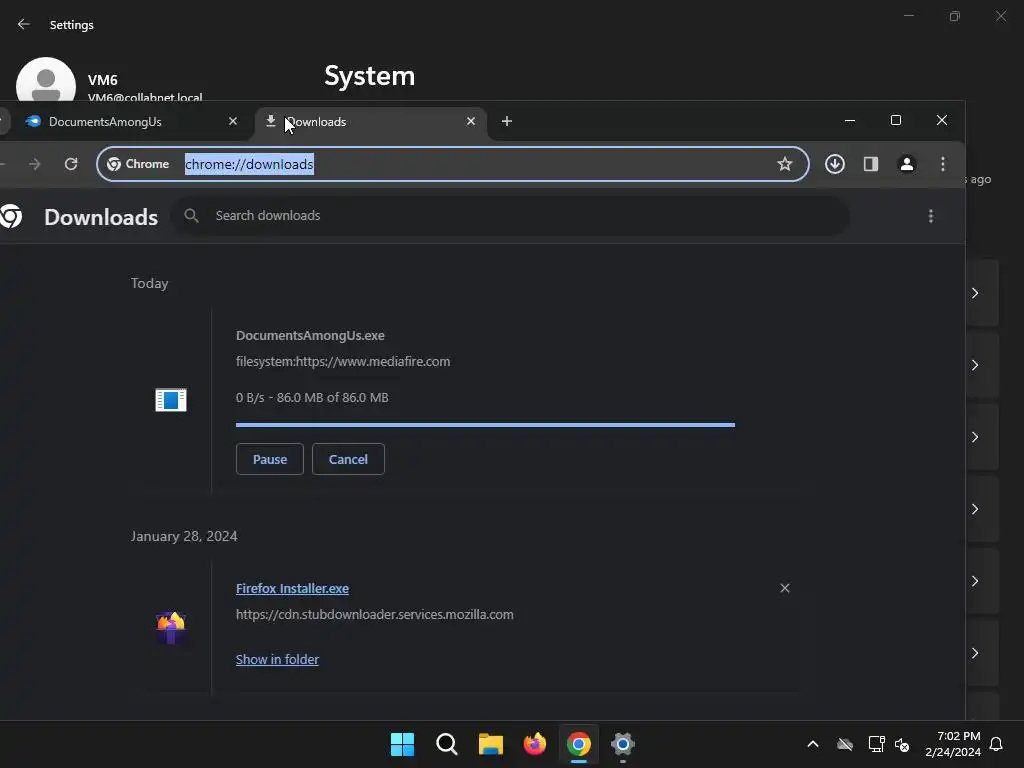The image size is (1024, 768).
Task: Switch to Settings from the taskbar
Action: pos(623,744)
